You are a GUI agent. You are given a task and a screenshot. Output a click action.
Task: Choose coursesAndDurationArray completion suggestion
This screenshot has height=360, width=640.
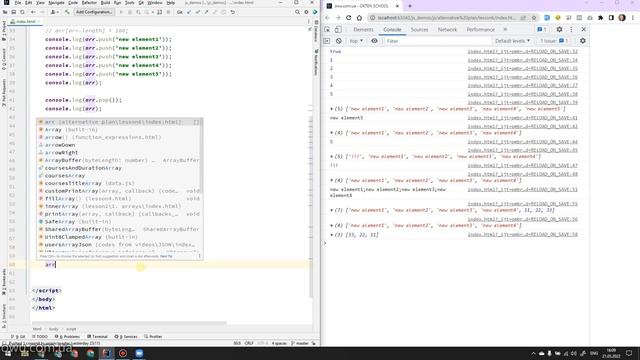(x=119, y=168)
